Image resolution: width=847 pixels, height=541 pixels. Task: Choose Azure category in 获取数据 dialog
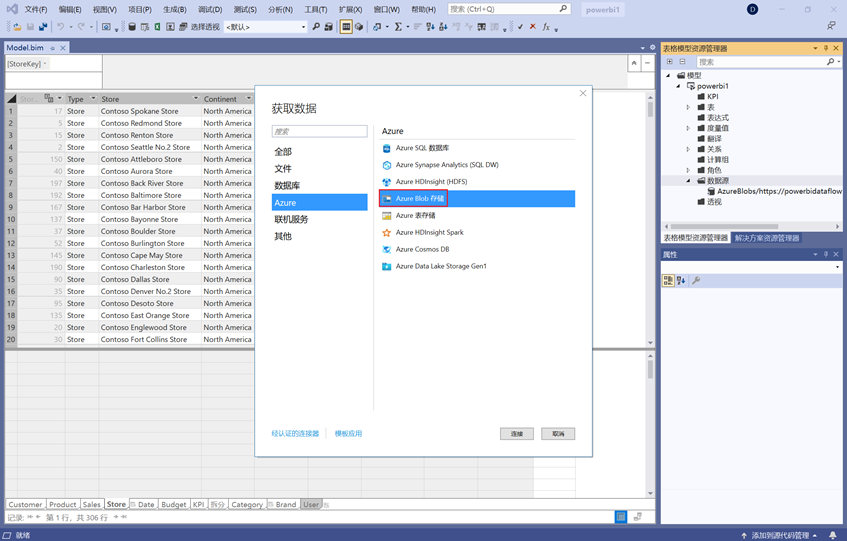point(319,202)
